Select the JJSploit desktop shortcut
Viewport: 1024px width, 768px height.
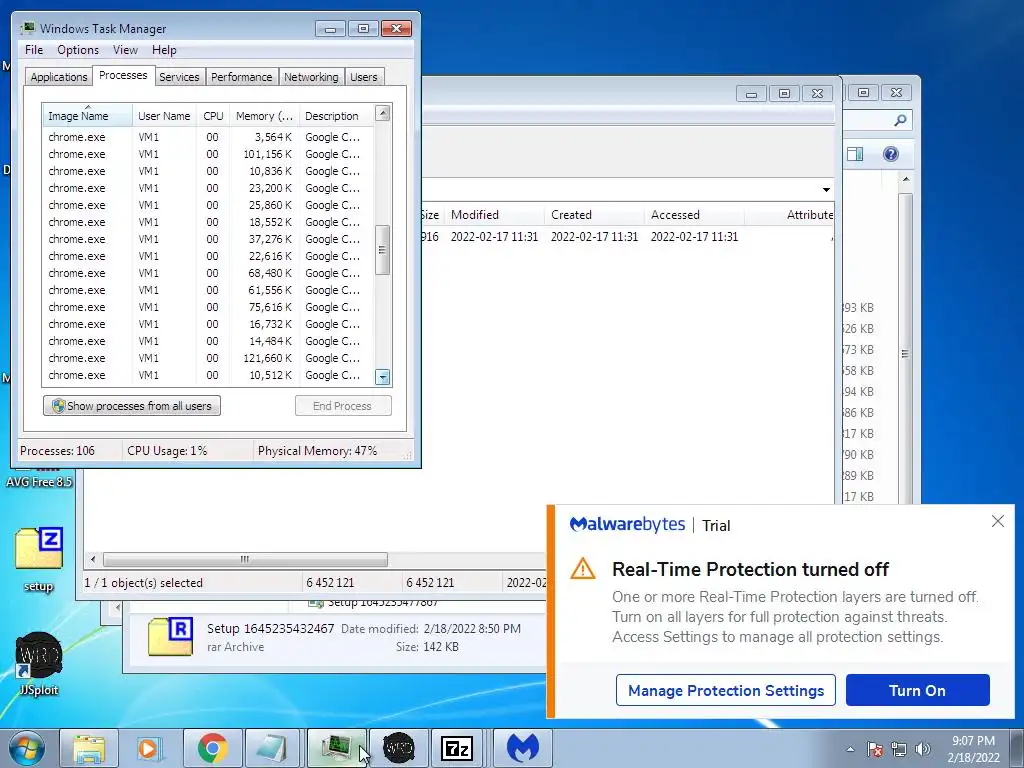[39, 663]
